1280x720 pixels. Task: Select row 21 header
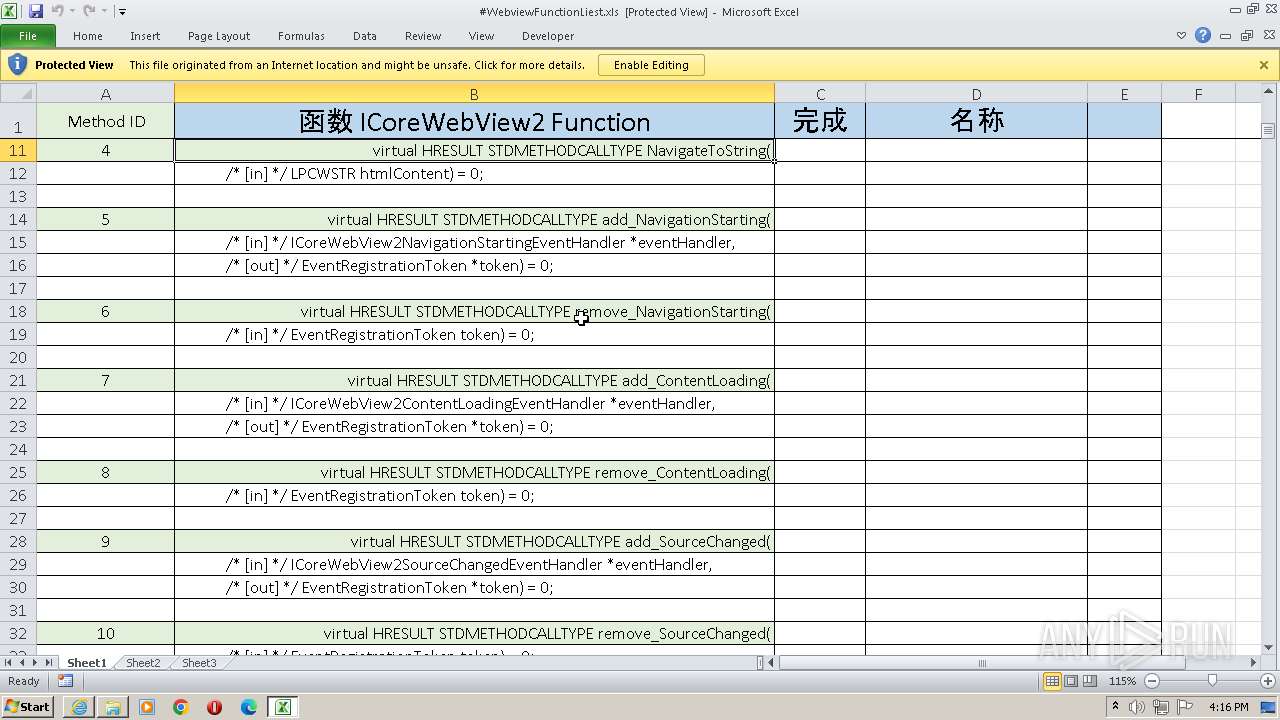point(18,381)
